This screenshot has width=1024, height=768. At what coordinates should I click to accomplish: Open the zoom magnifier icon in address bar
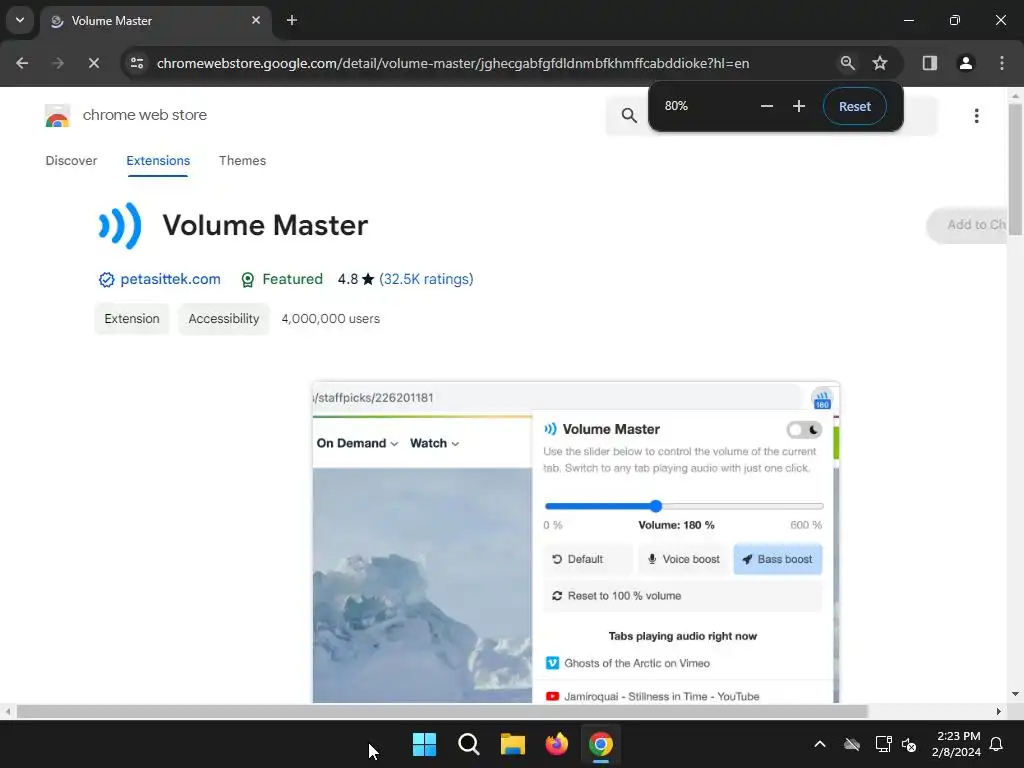(847, 63)
